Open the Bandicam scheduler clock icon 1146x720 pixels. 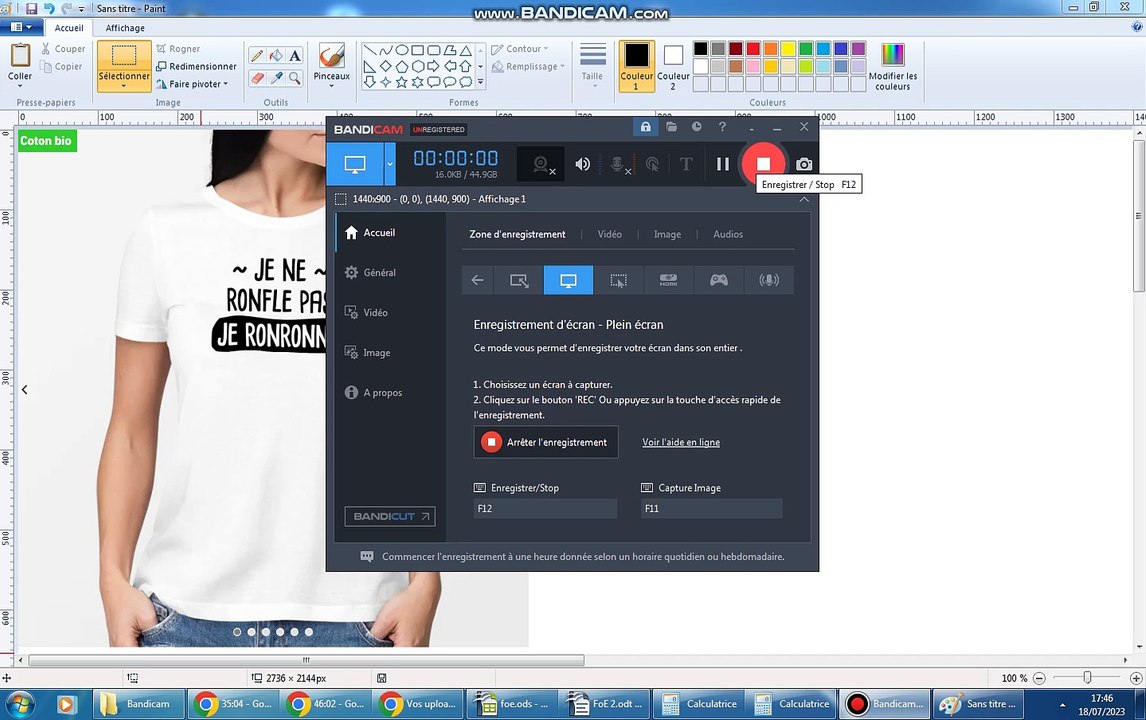click(x=697, y=126)
